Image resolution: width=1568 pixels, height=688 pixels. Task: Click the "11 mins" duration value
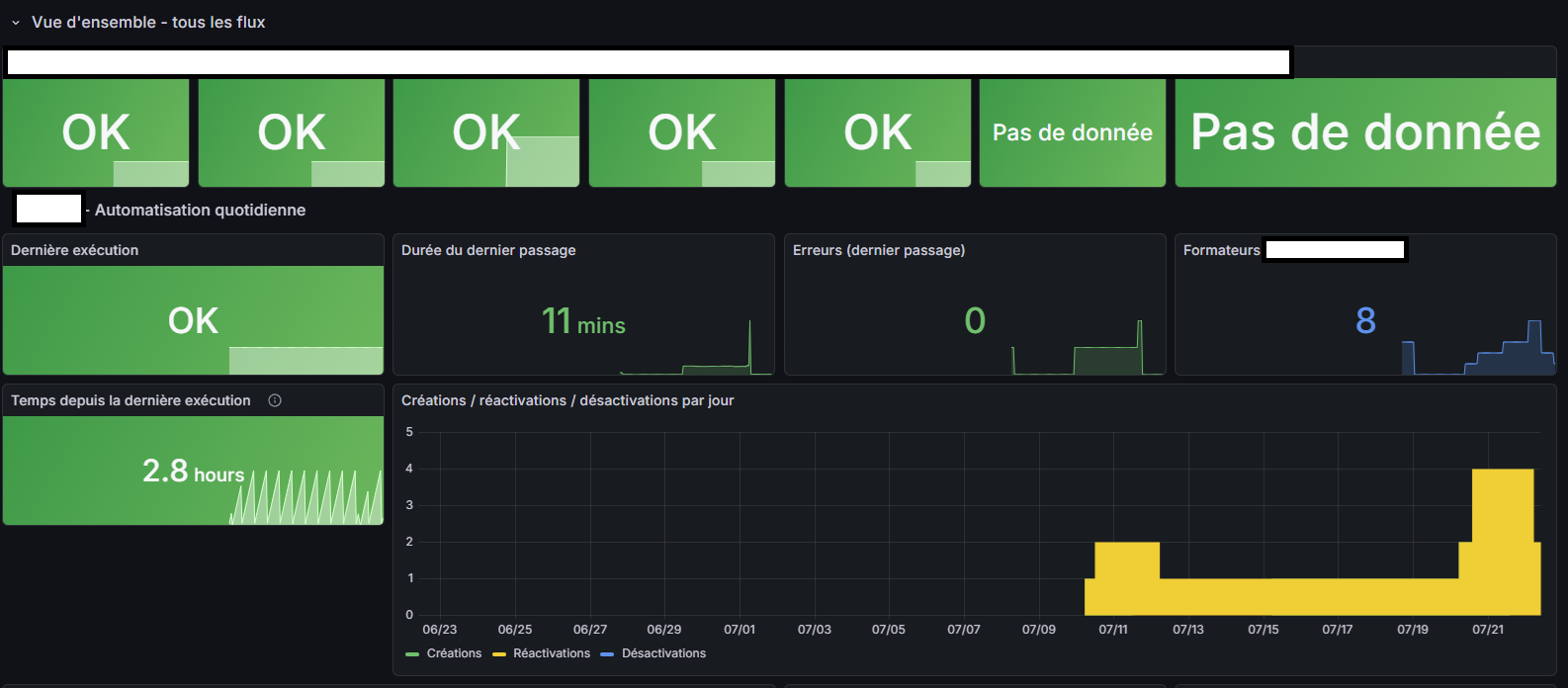583,320
